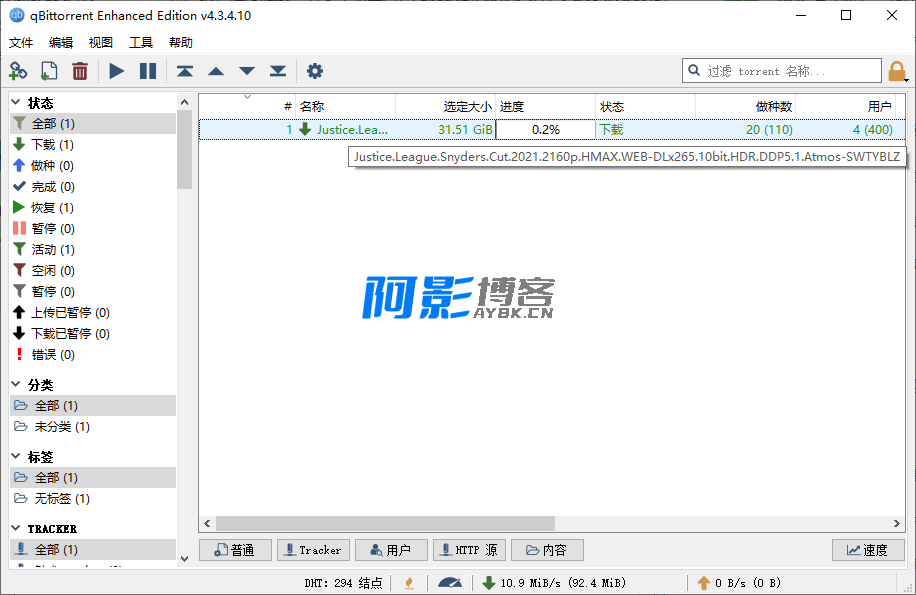Viewport: 916px width, 595px height.
Task: Switch to the HTTP 源 tab
Action: 469,550
